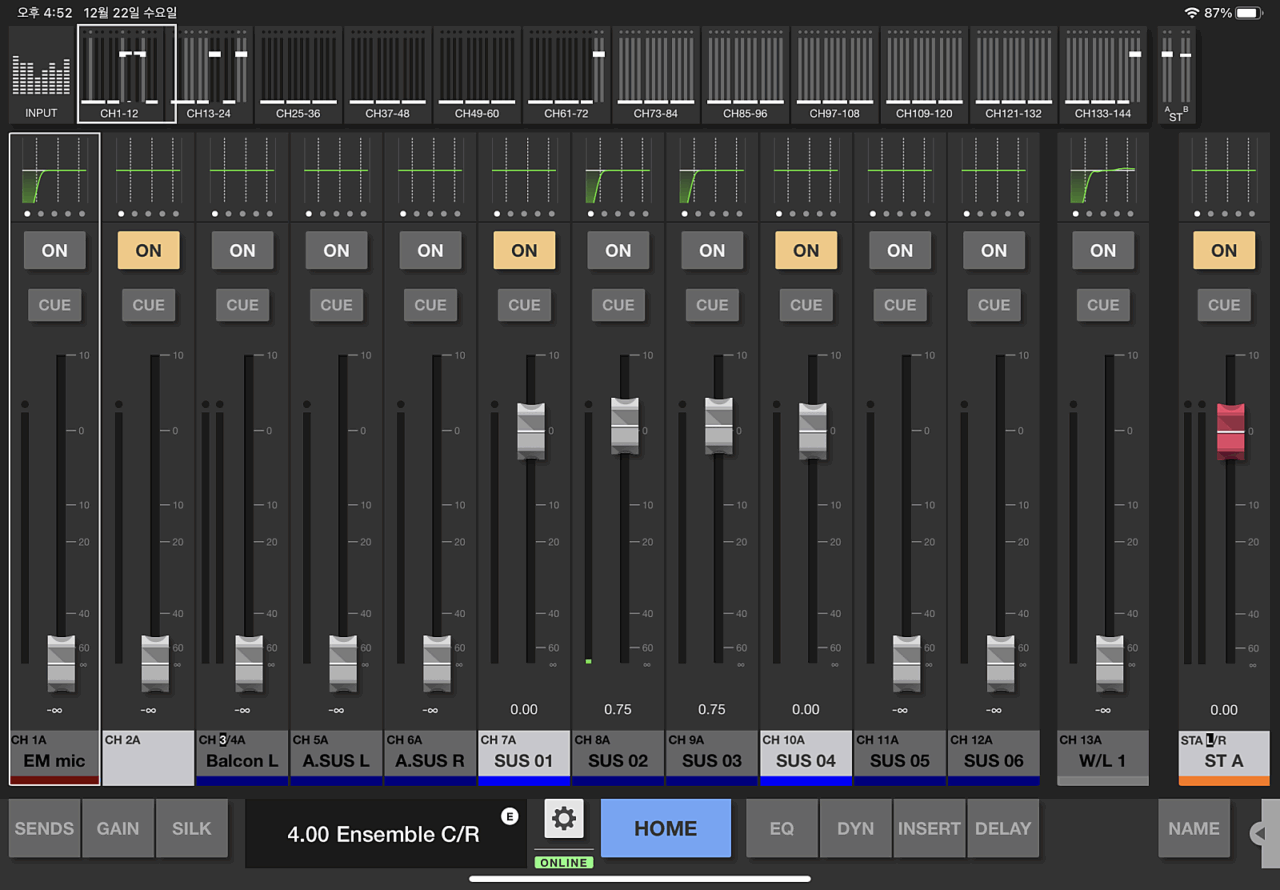Screen dimensions: 1280x890
Task: Open the Wi-Fi status icon
Action: point(1191,13)
